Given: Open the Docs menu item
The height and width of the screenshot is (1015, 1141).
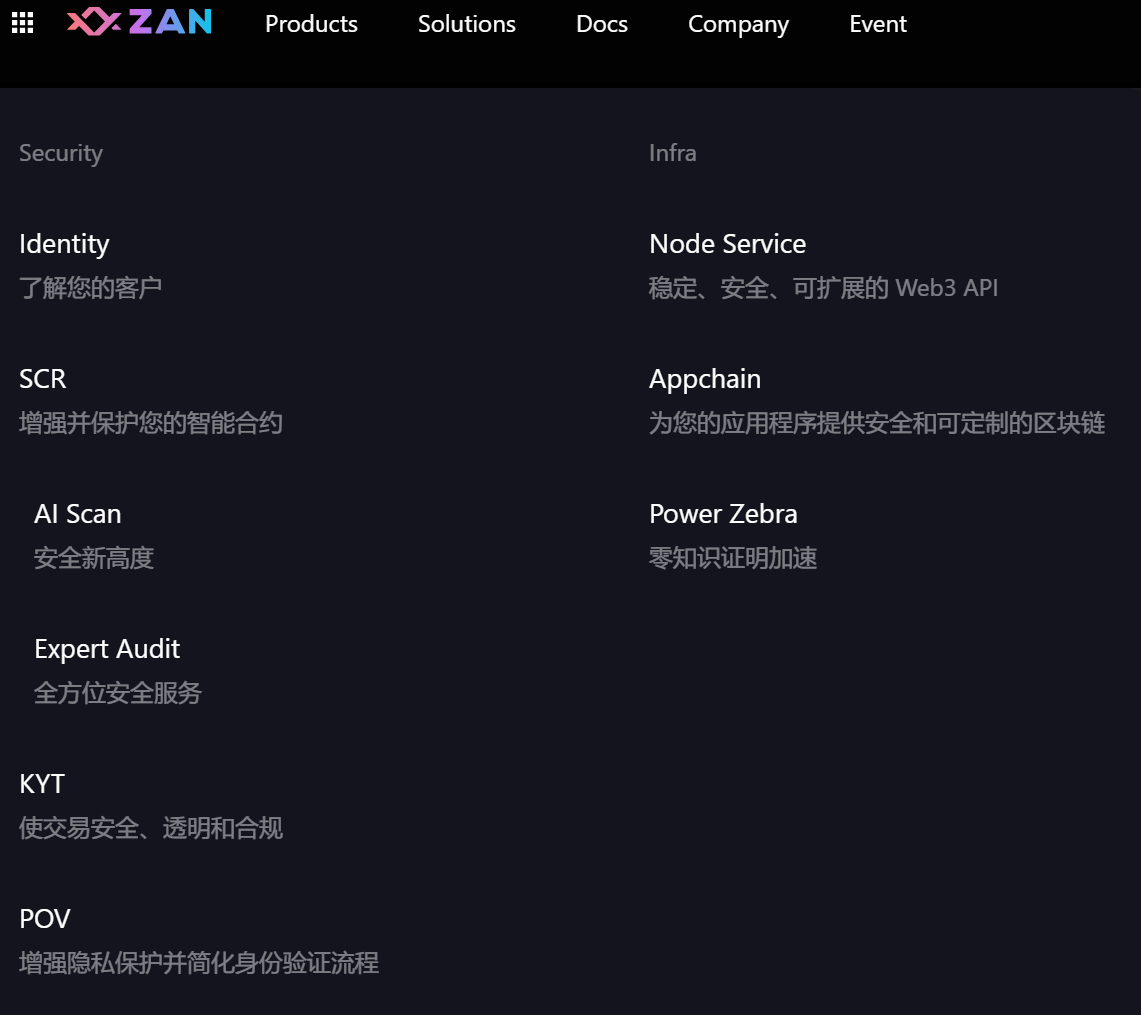Looking at the screenshot, I should pos(602,24).
